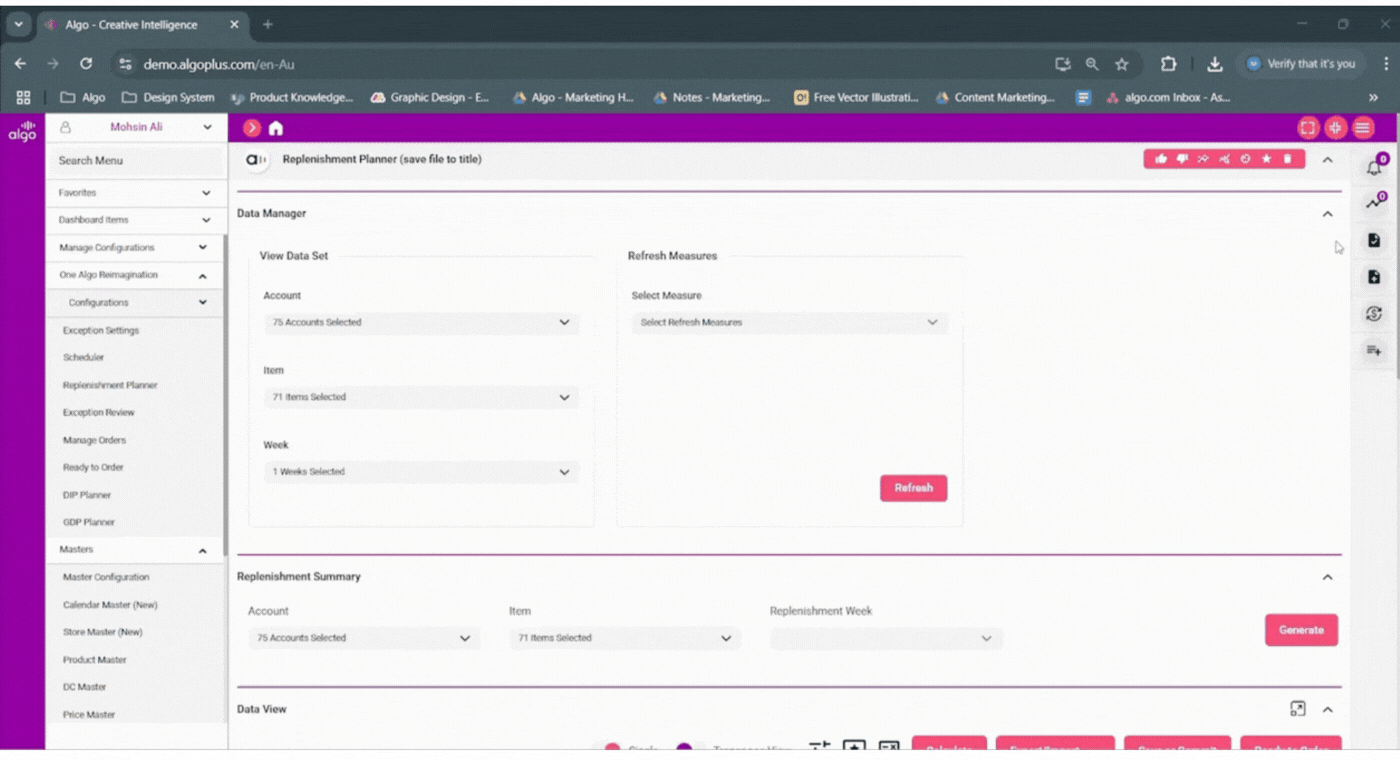This screenshot has width=1400, height=760.
Task: Click Verify that it's you button
Action: coord(1300,64)
